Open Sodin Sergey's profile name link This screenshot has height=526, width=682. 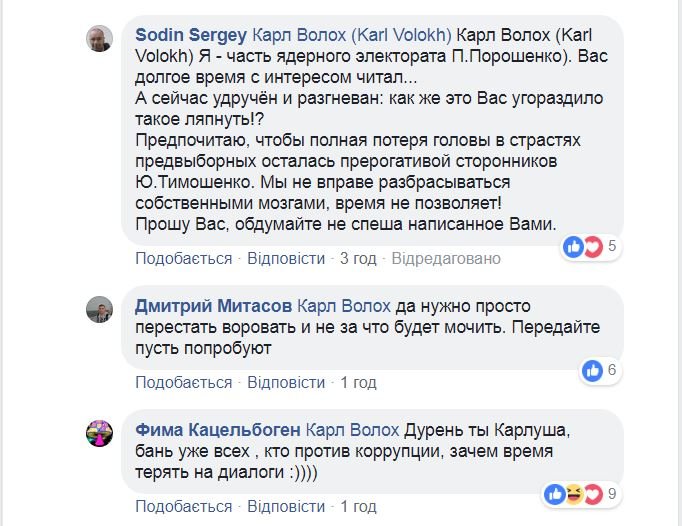coord(190,34)
